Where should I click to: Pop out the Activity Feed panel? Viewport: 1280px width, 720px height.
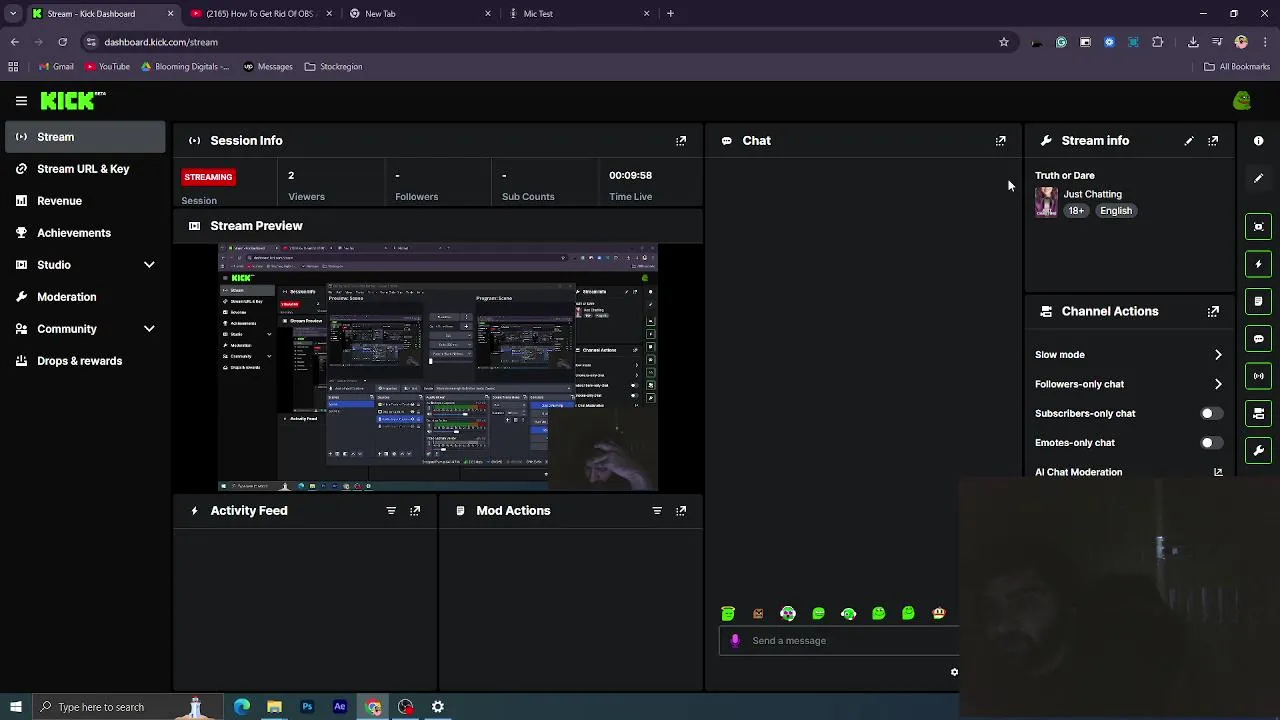click(415, 511)
